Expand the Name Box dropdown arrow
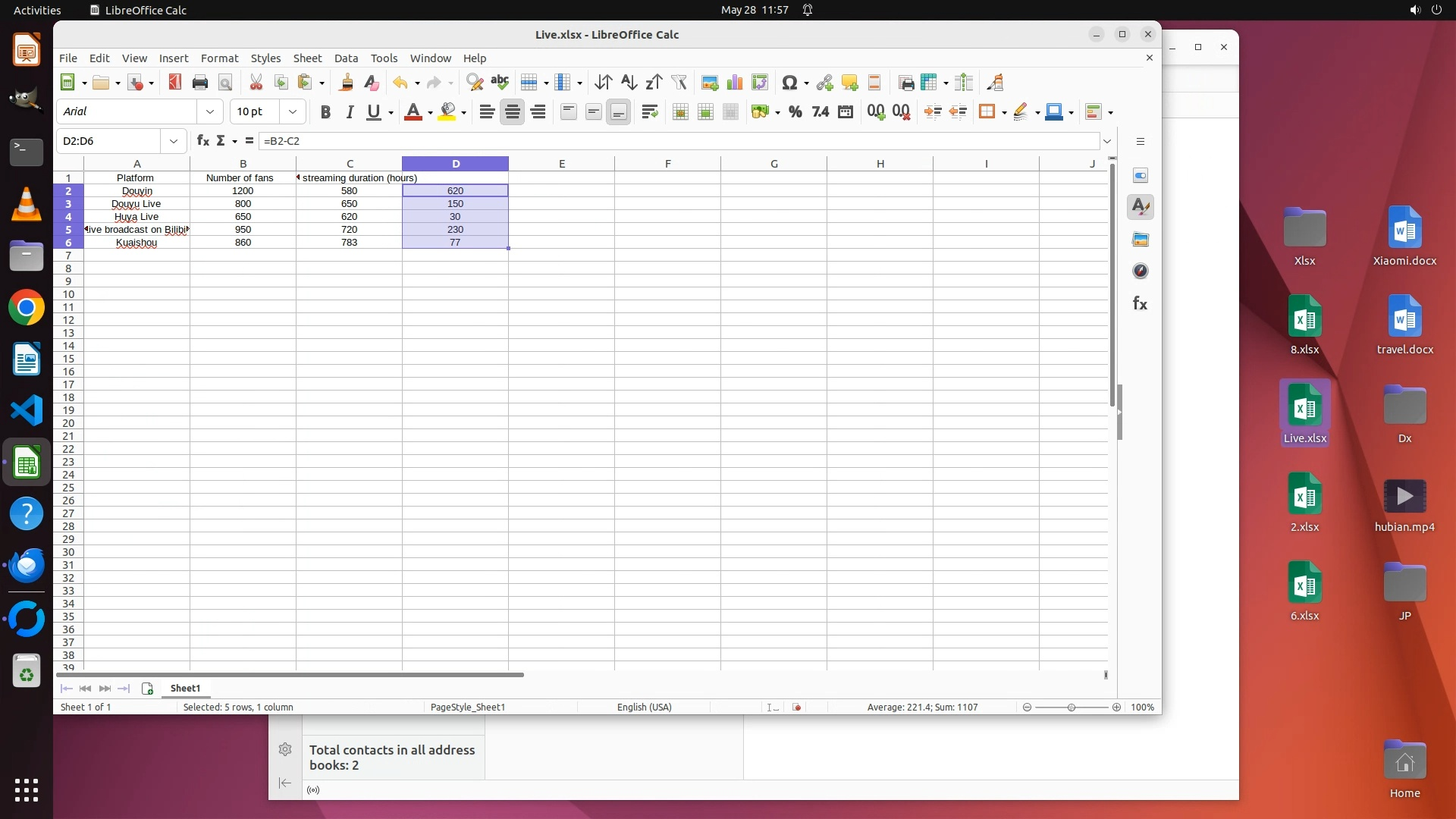 tap(174, 141)
